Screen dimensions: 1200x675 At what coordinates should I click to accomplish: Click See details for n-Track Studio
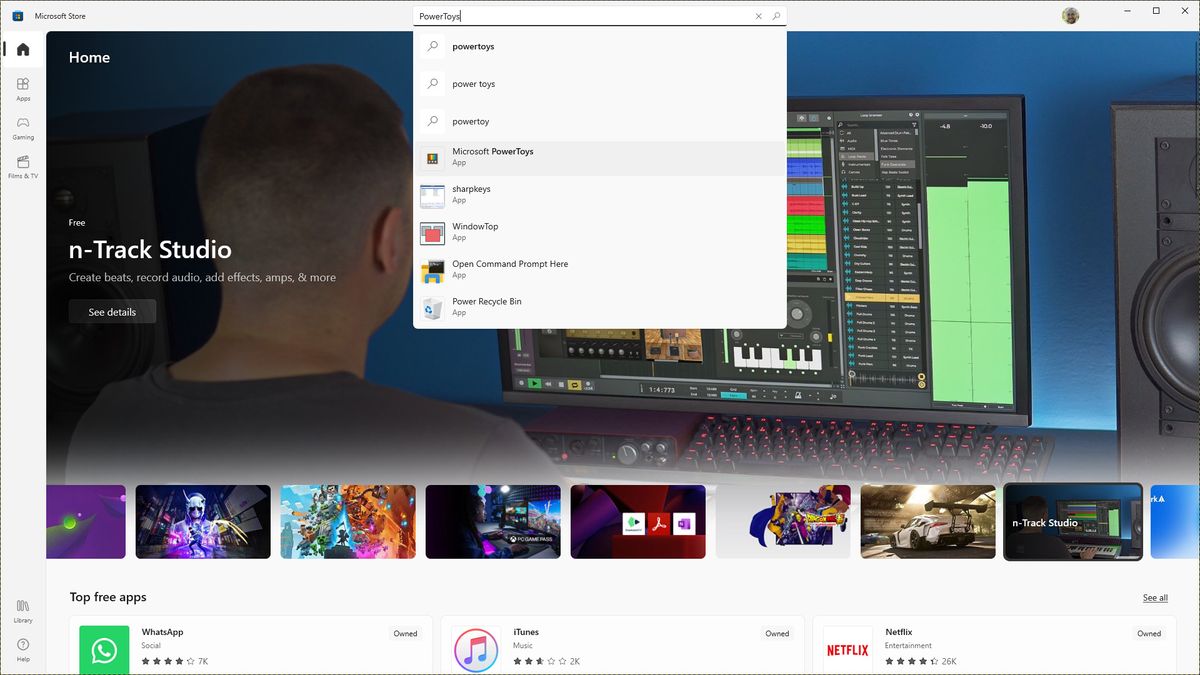[111, 311]
